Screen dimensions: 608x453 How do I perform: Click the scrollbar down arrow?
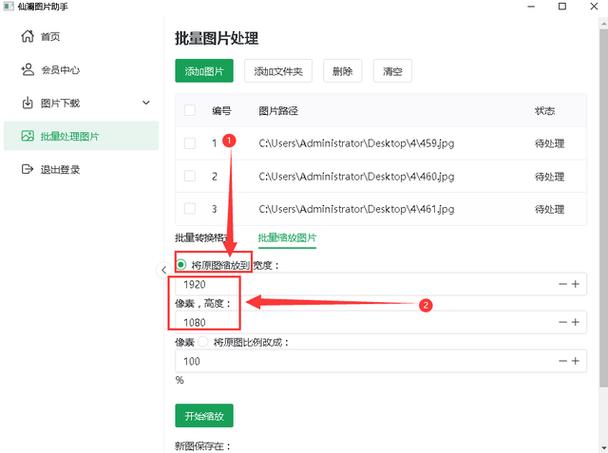tap(604, 448)
